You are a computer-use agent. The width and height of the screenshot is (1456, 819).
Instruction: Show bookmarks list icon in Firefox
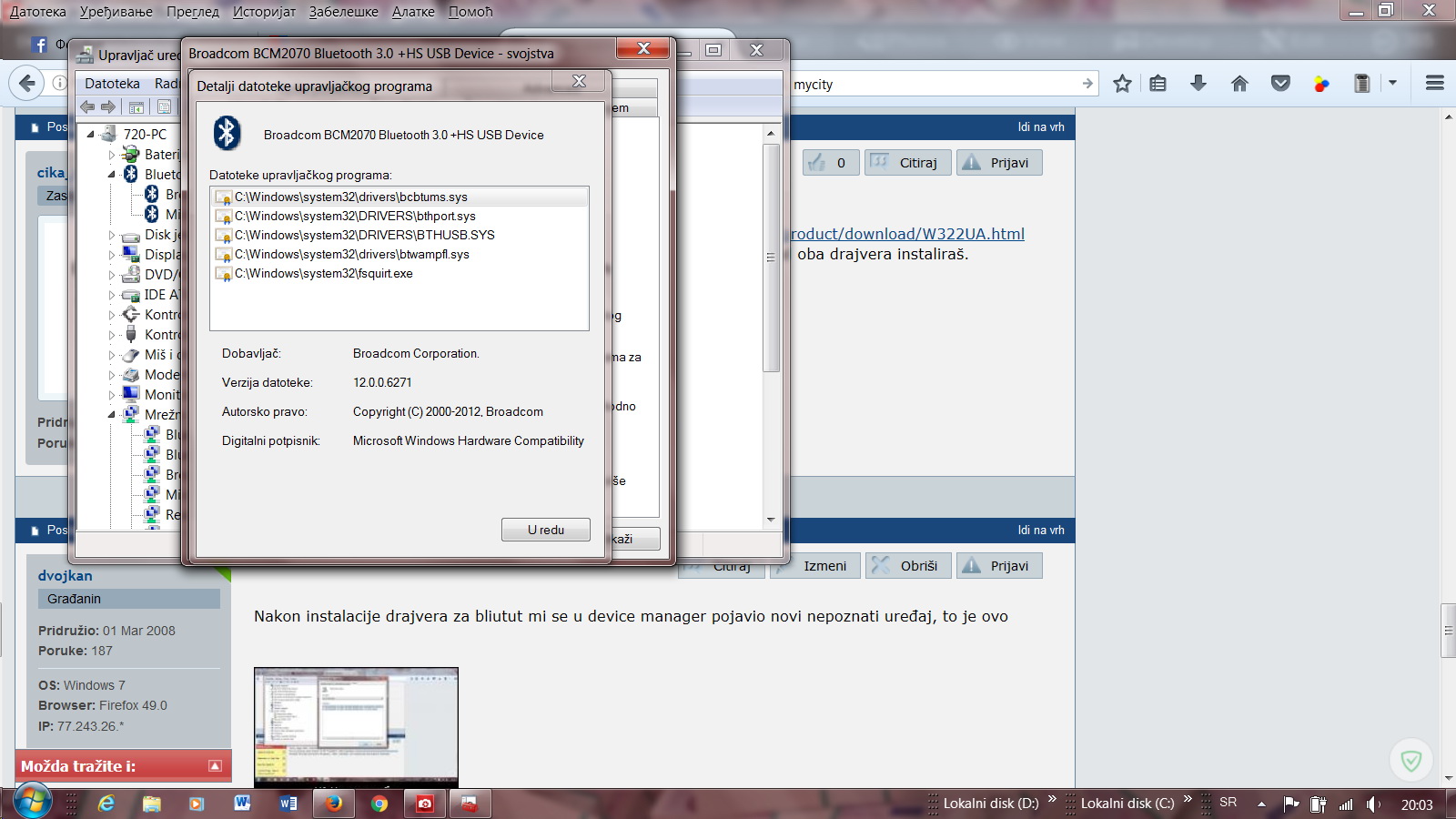[x=1158, y=84]
